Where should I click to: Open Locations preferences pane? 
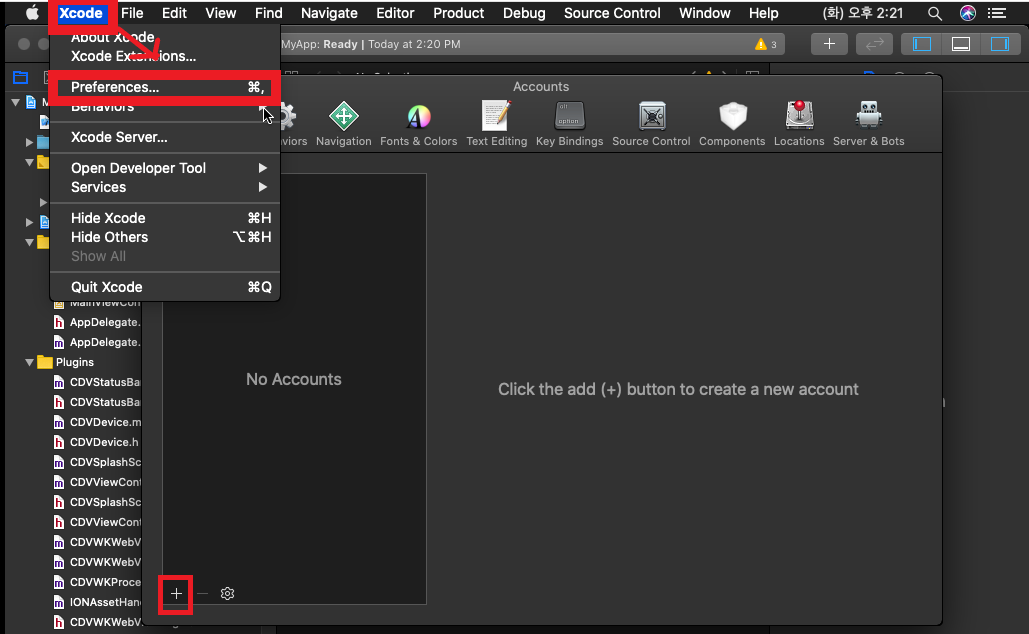tap(799, 124)
